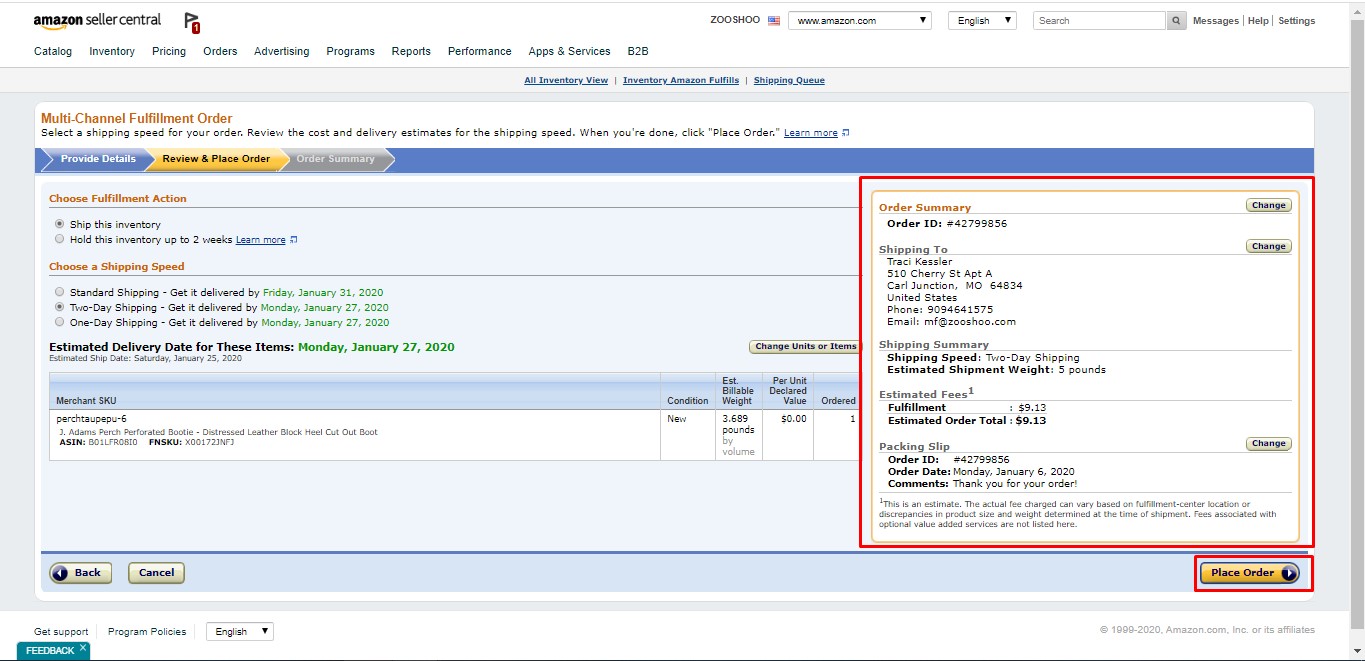Open the footer English language dropdown

click(239, 631)
